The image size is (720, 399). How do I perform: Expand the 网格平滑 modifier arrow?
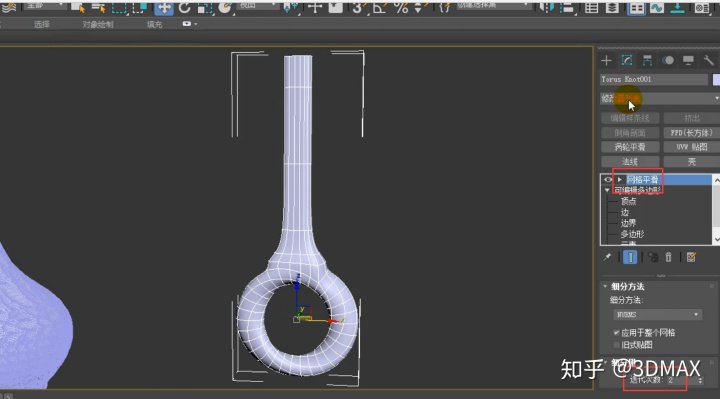[619, 180]
